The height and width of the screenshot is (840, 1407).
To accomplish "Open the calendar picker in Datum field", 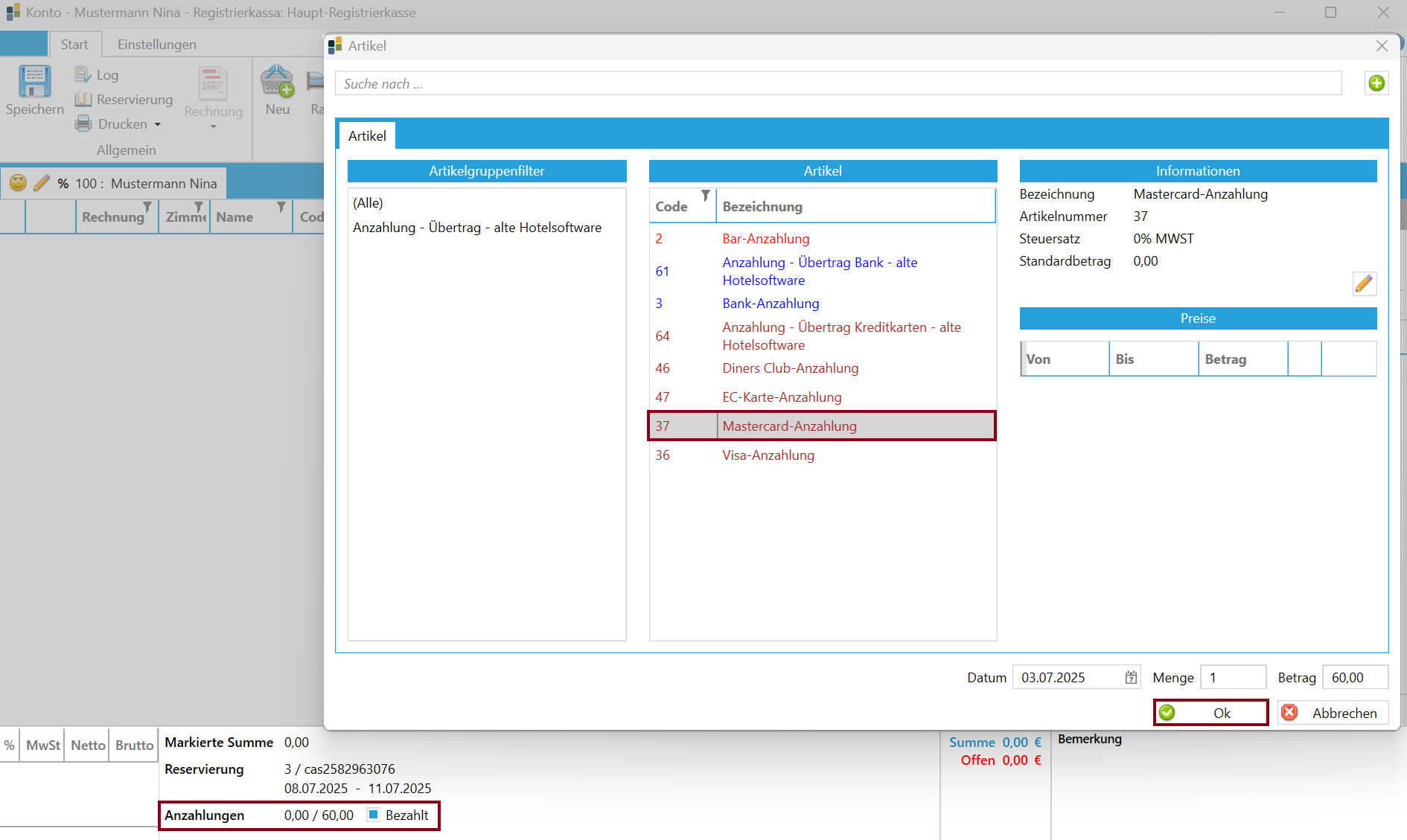I will [1131, 677].
